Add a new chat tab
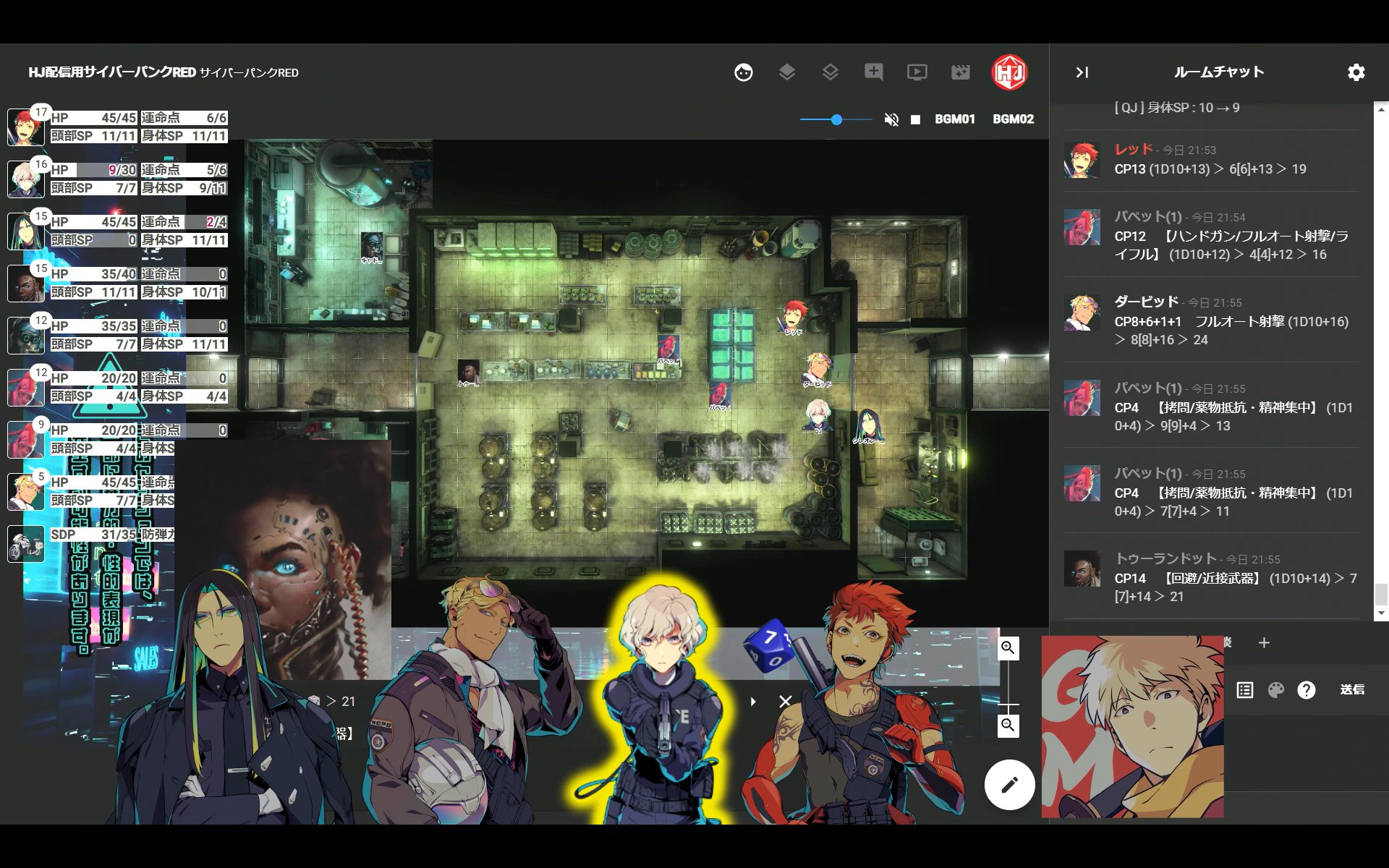 [1264, 642]
